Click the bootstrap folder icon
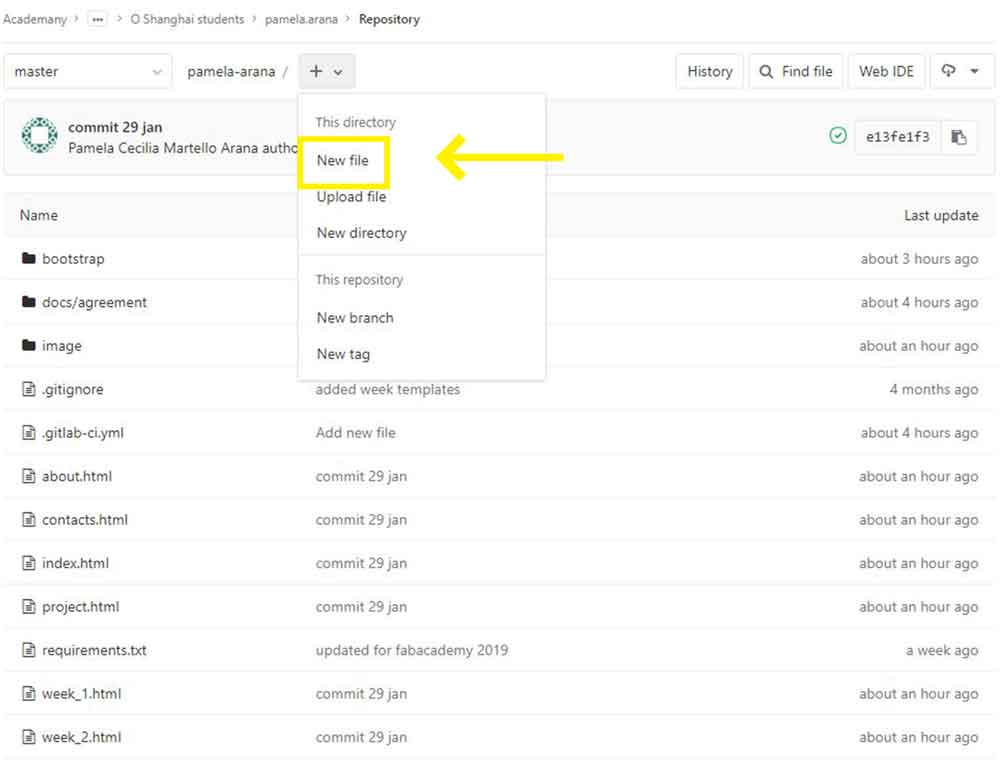1000x783 pixels. (29, 259)
